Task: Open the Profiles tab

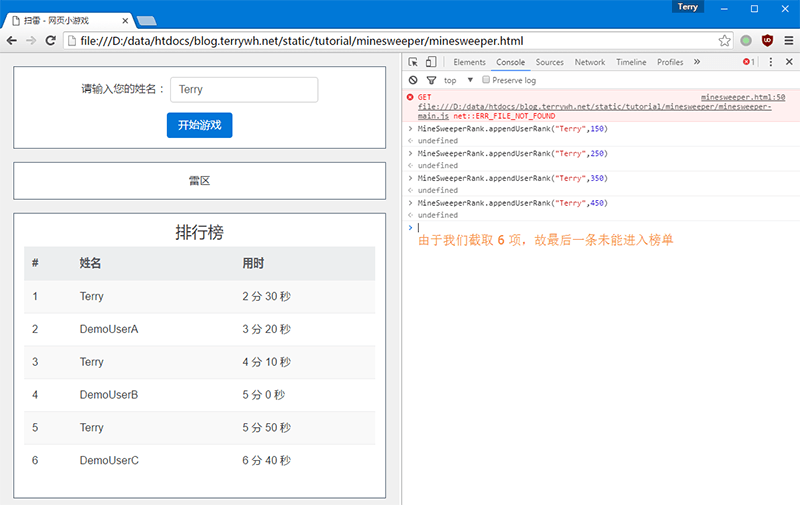Action: (x=670, y=62)
